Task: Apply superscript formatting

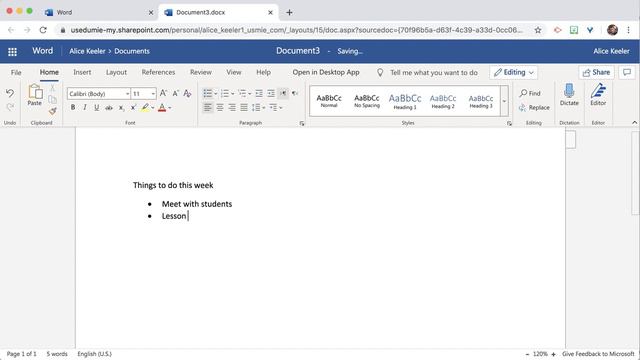Action: [133, 108]
